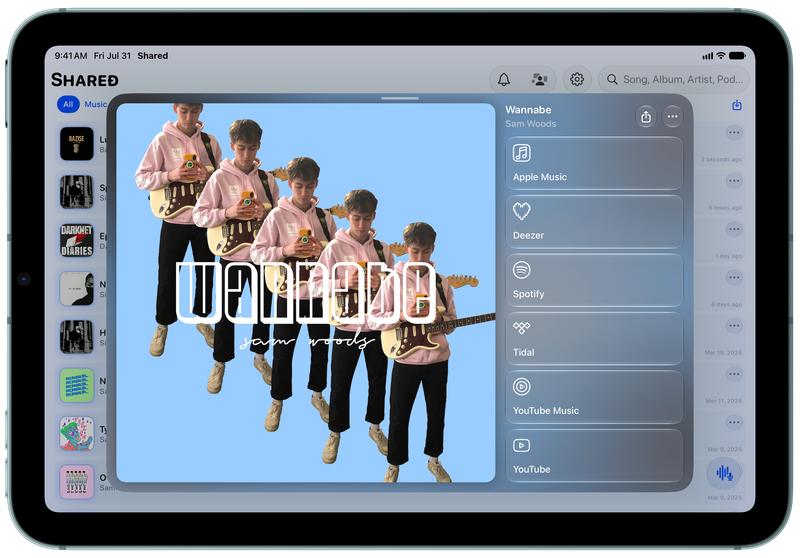Click the sheet grabber handle
The width and height of the screenshot is (800, 558).
point(400,98)
